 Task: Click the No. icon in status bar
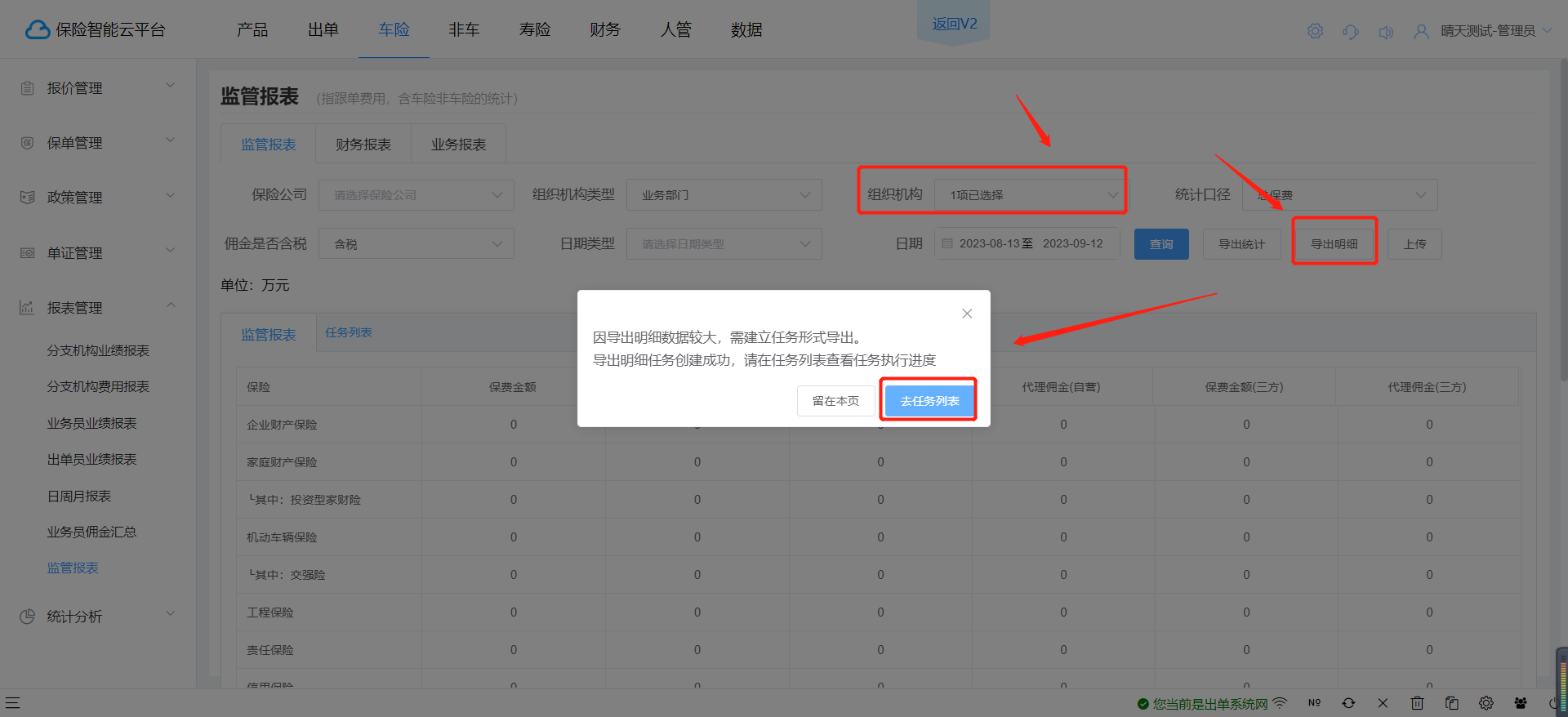click(x=1314, y=702)
